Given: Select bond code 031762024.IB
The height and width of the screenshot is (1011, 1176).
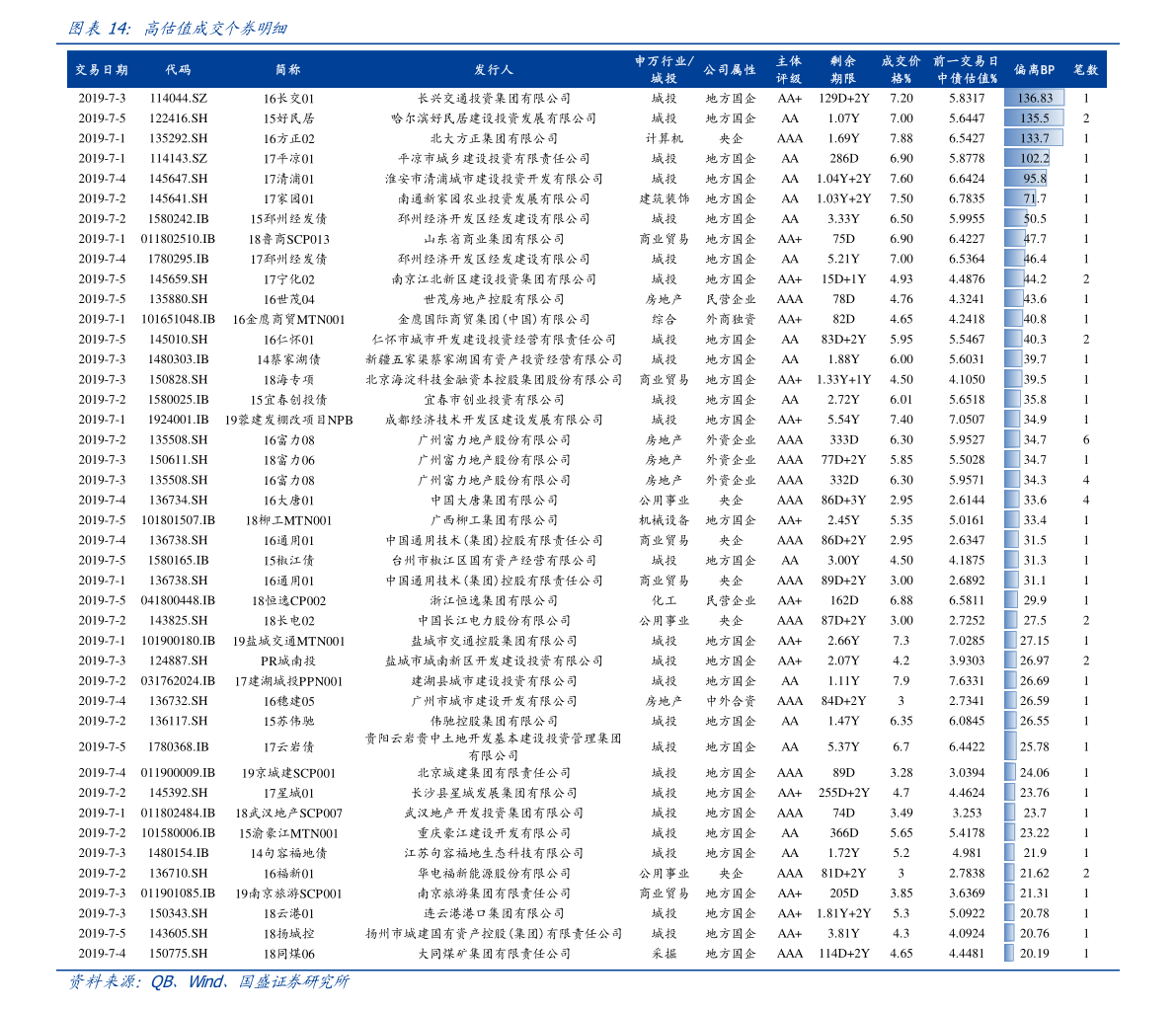Looking at the screenshot, I should (x=178, y=681).
